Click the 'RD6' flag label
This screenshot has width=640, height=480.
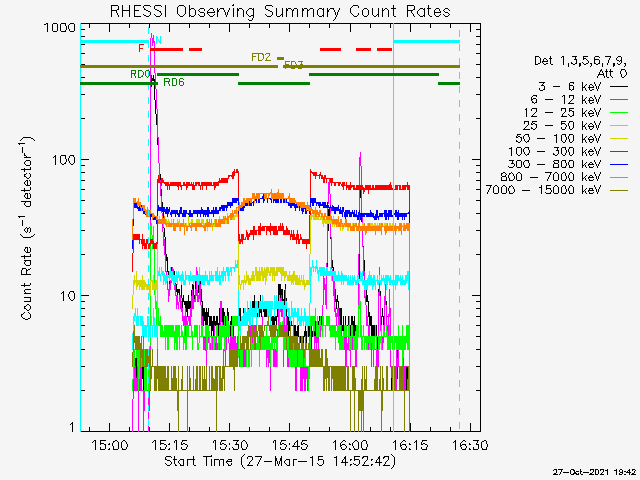point(174,82)
